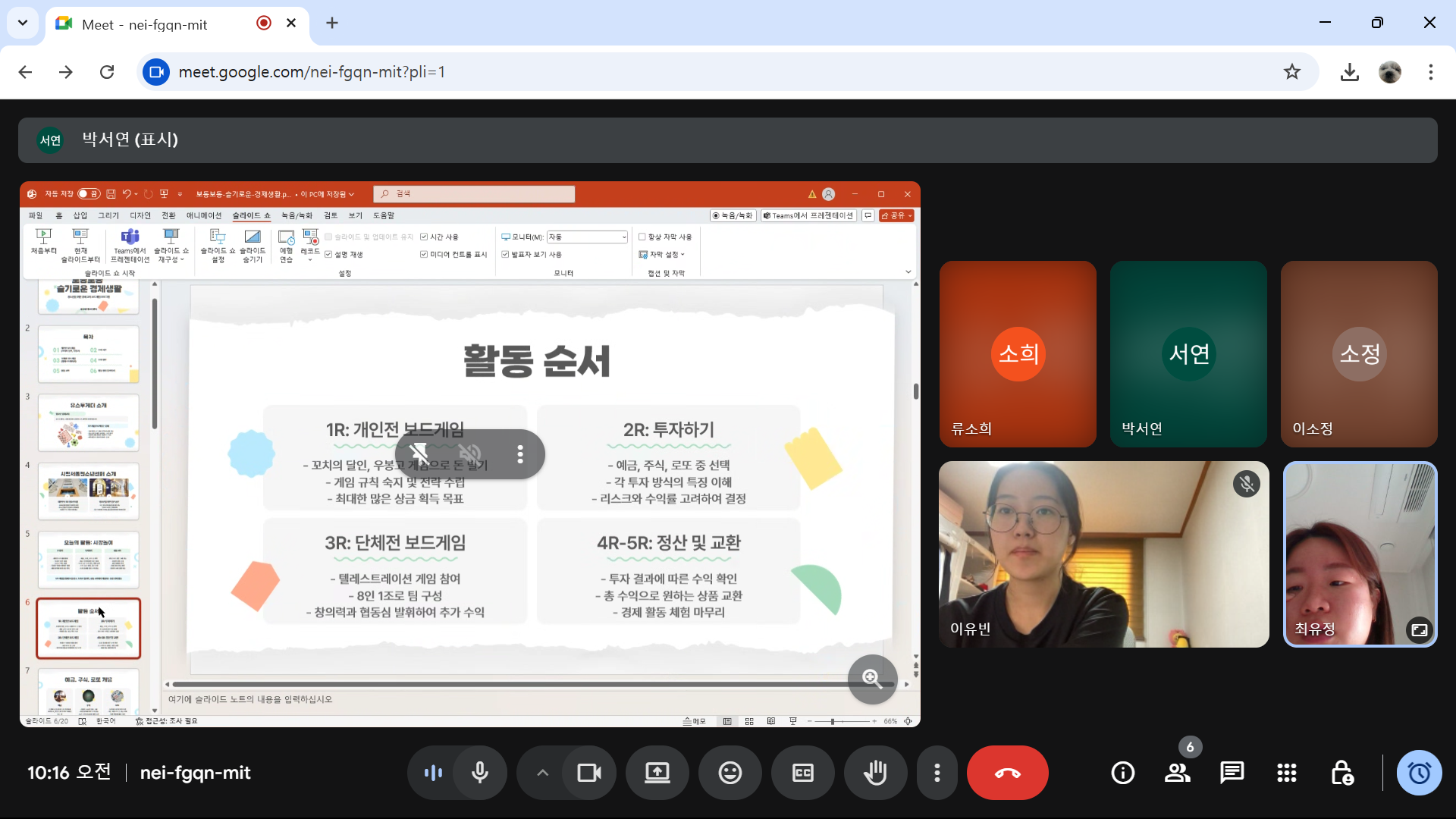1456x819 pixels.
Task: Expand the saved location dropdown in PowerPoint title
Action: tap(351, 194)
